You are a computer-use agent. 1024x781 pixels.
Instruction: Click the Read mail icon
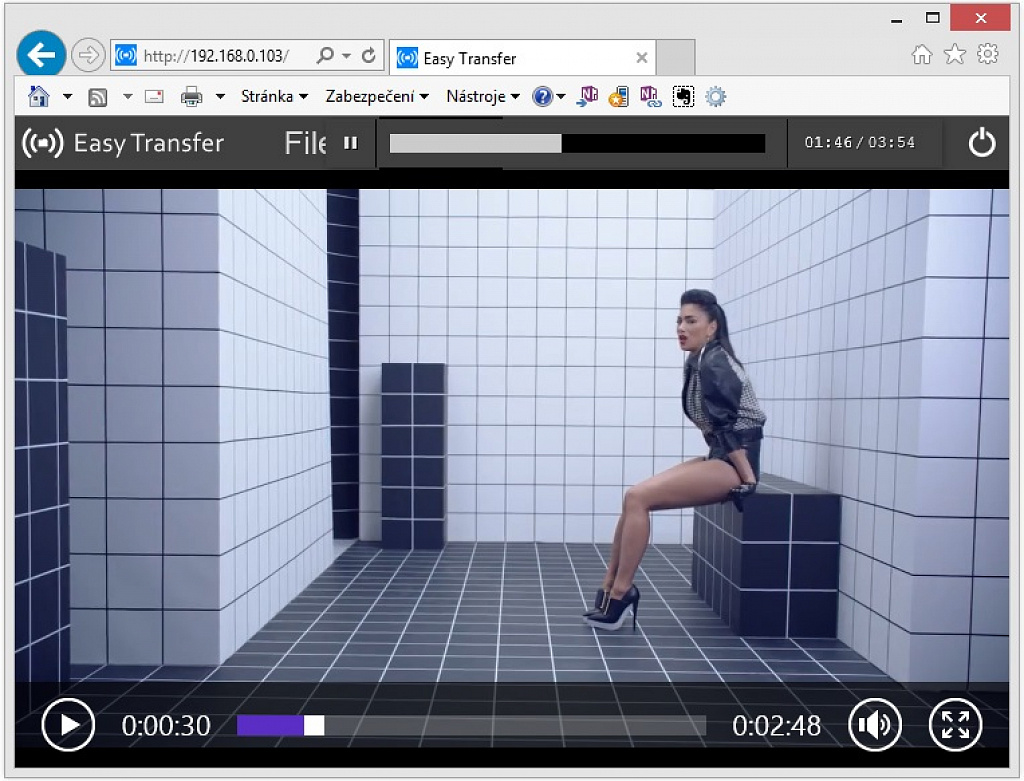click(154, 97)
